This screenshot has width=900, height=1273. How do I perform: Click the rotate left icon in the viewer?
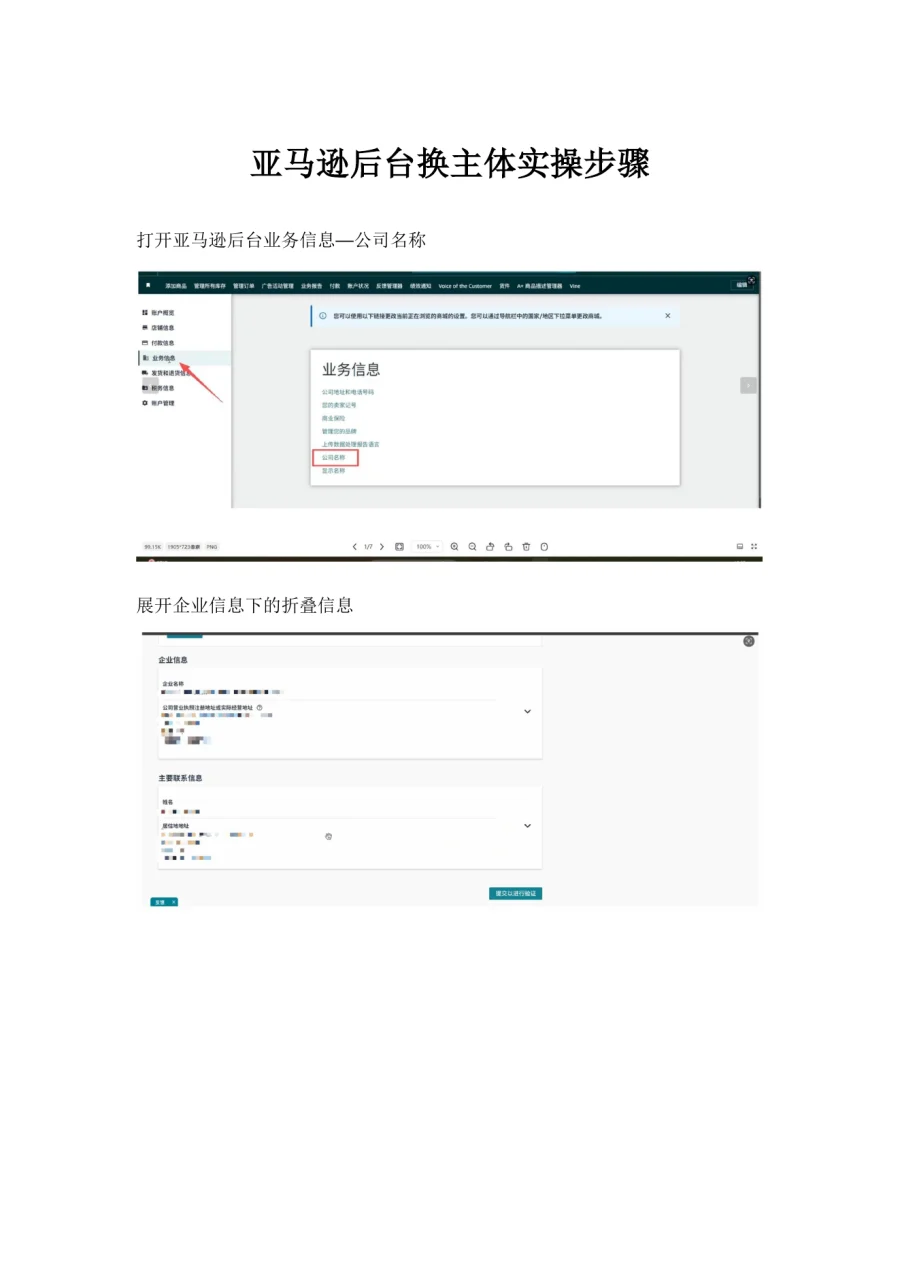pos(490,547)
